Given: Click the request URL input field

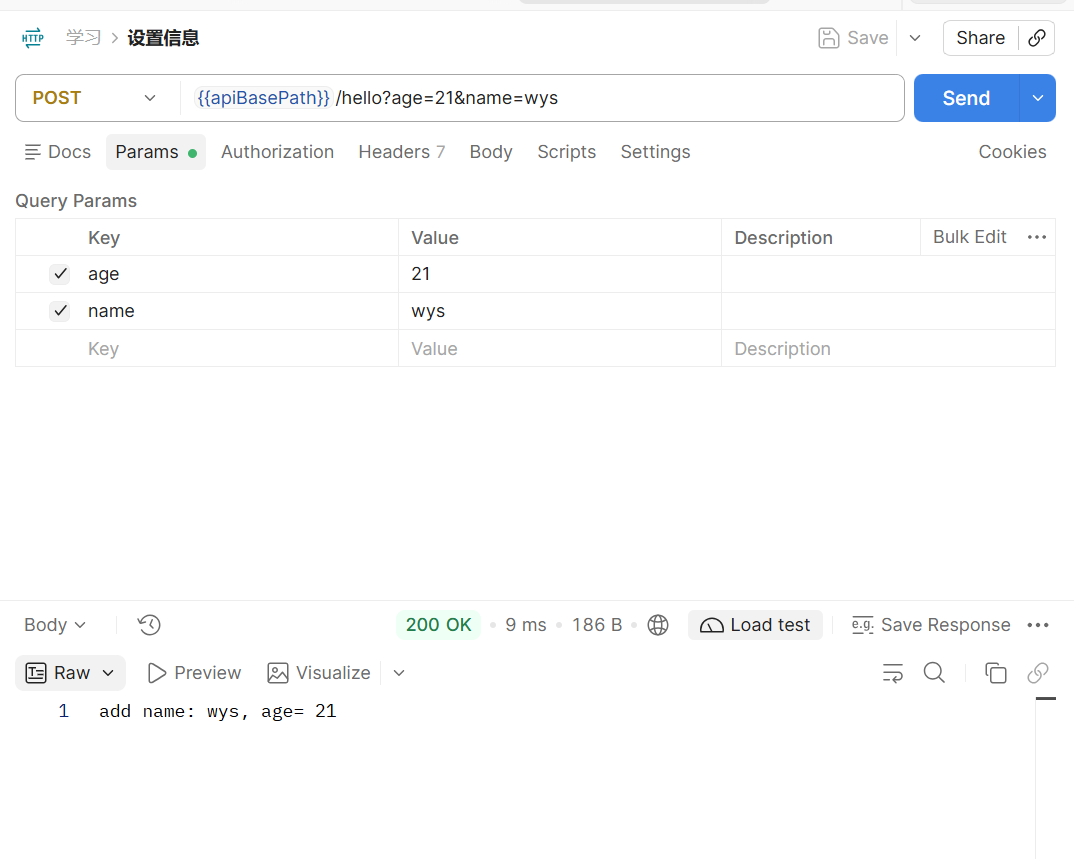Looking at the screenshot, I should click(542, 98).
